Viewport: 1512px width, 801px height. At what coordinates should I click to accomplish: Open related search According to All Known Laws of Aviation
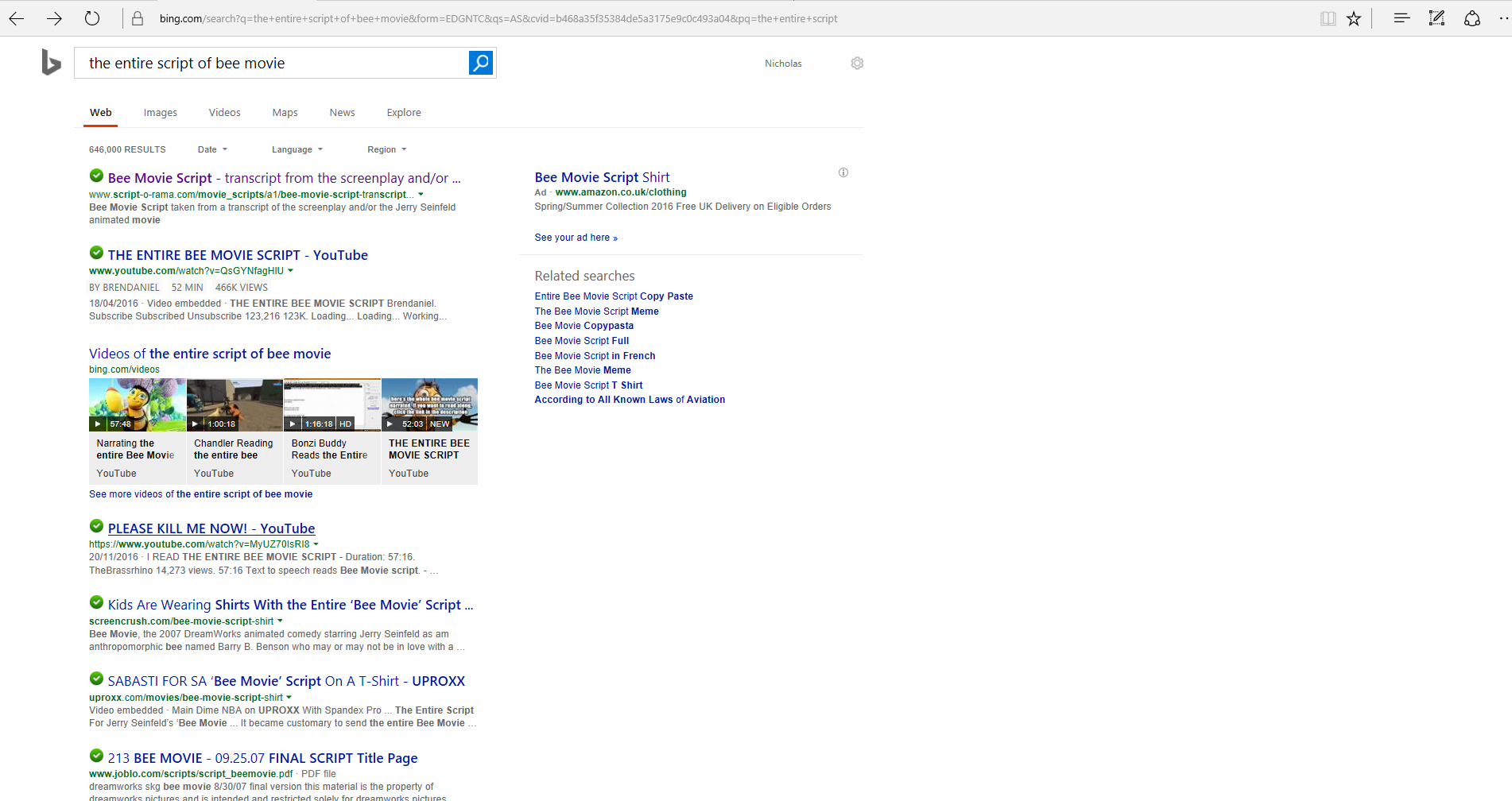coord(630,400)
